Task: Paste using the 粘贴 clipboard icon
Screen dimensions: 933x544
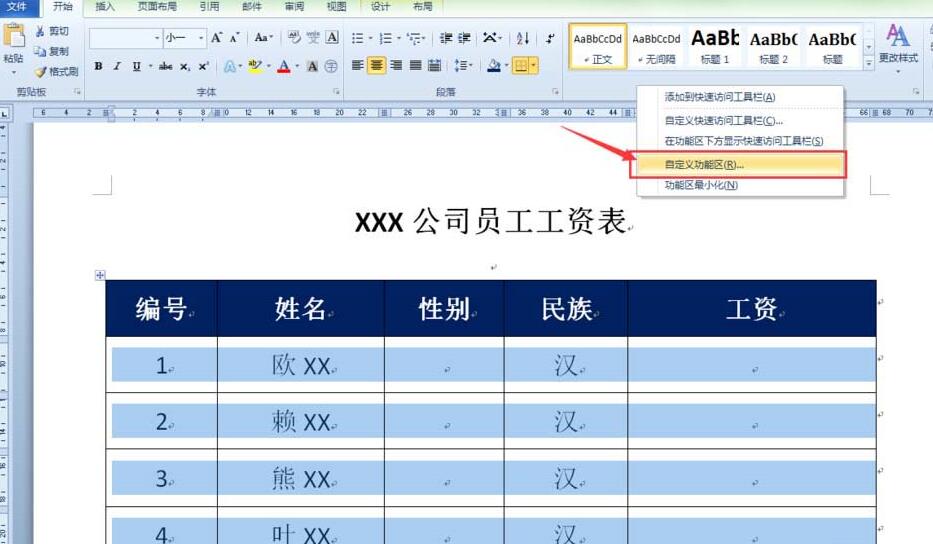Action: [x=14, y=36]
